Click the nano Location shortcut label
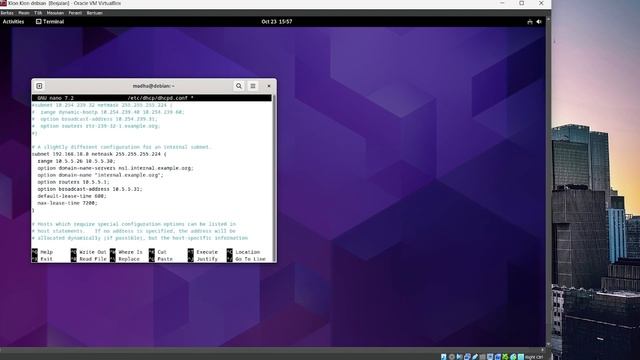 coord(248,252)
